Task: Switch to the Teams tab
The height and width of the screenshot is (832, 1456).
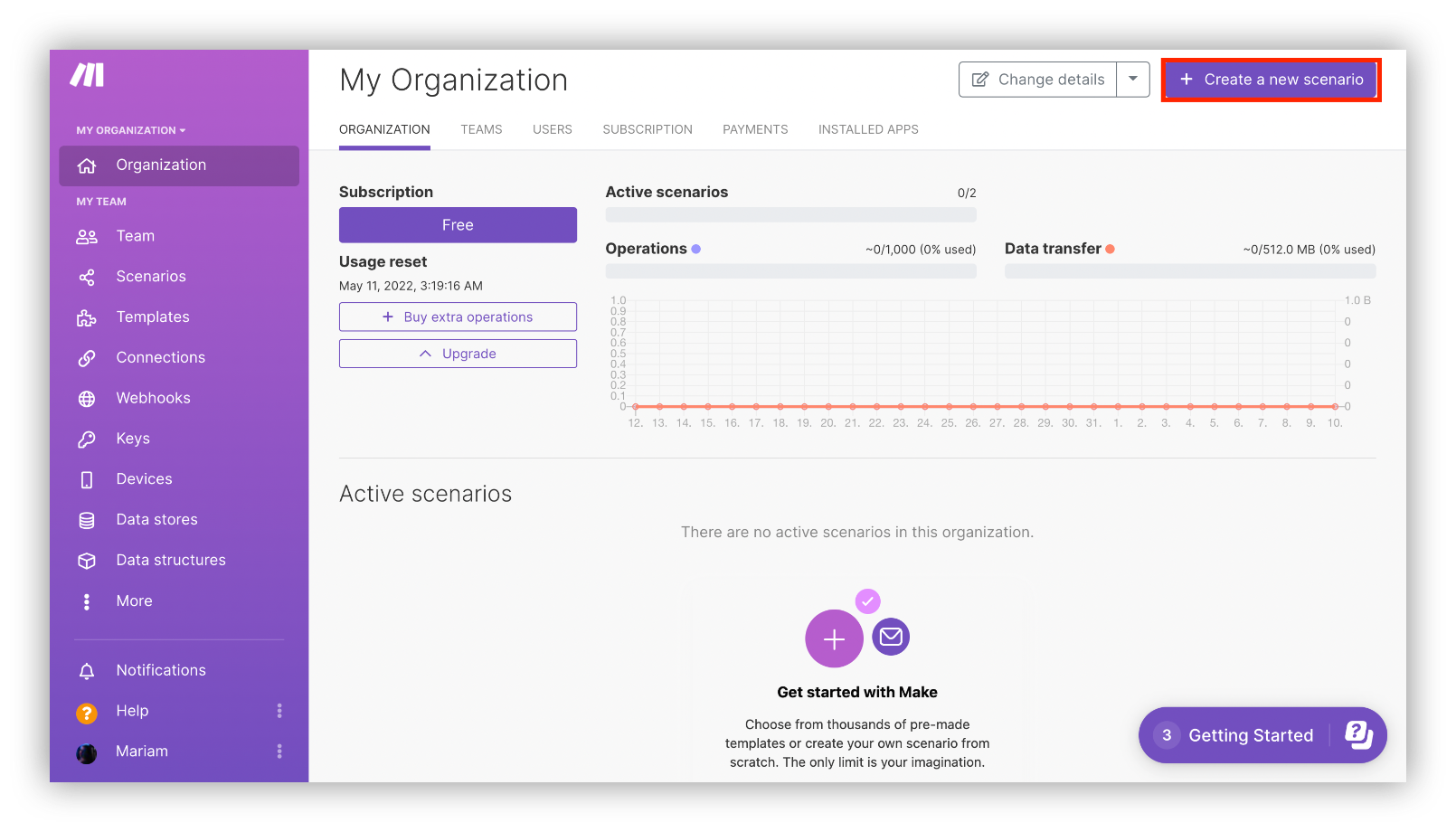Action: 481,129
